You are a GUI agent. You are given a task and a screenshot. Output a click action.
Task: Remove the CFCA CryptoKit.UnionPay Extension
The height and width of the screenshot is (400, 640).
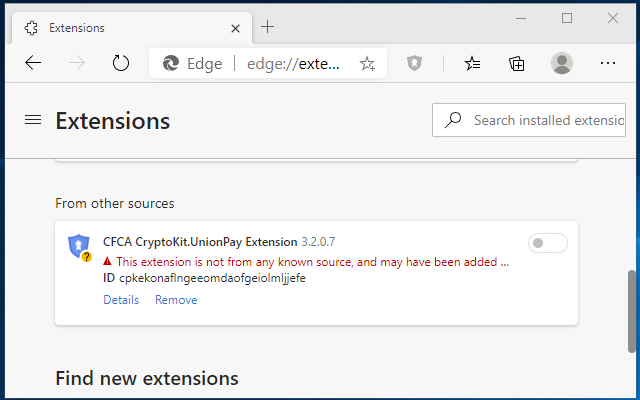tap(176, 300)
